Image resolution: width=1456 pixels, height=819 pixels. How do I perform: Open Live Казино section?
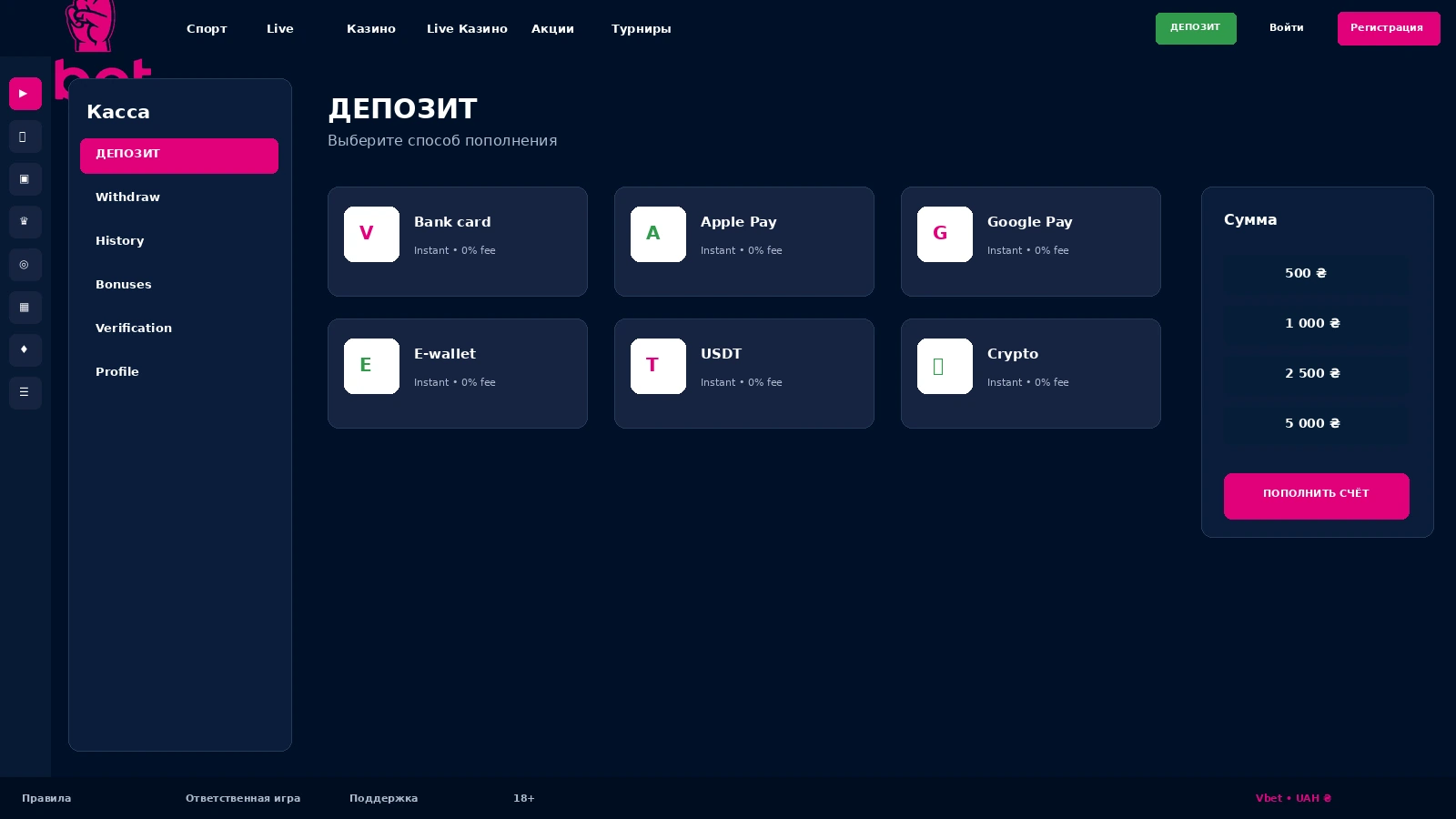pyautogui.click(x=467, y=29)
